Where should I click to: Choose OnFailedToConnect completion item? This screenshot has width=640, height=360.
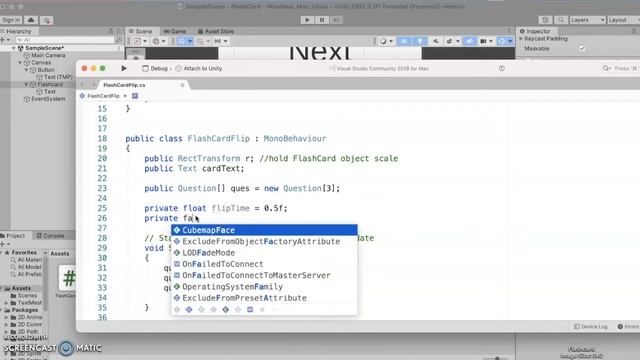(x=264, y=264)
